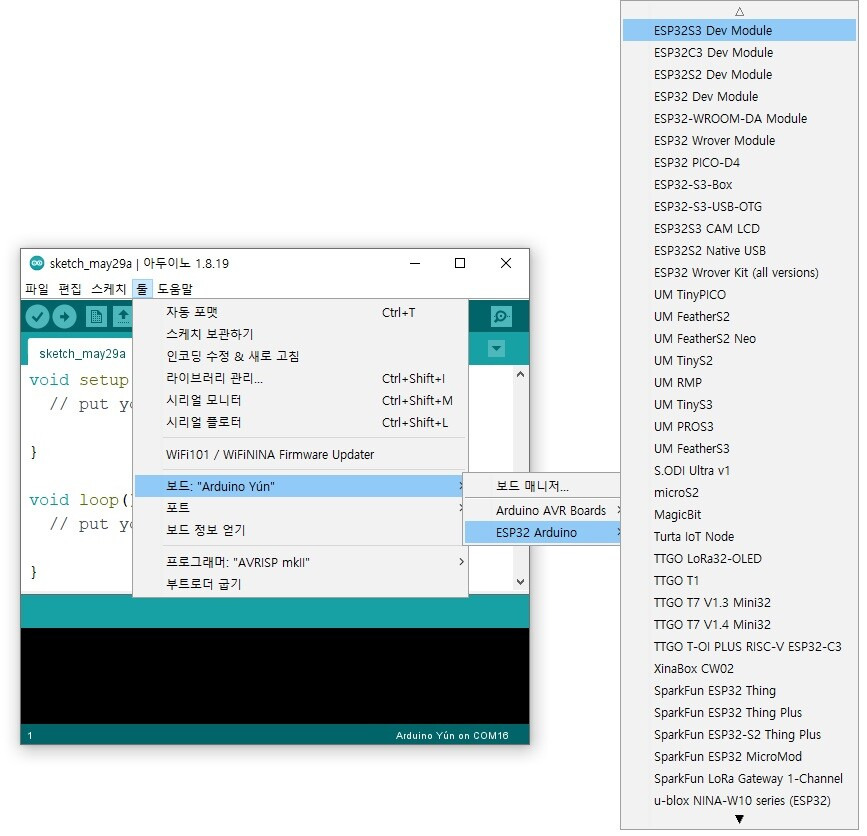
Task: Expand the 포트 submenu
Action: [x=299, y=508]
